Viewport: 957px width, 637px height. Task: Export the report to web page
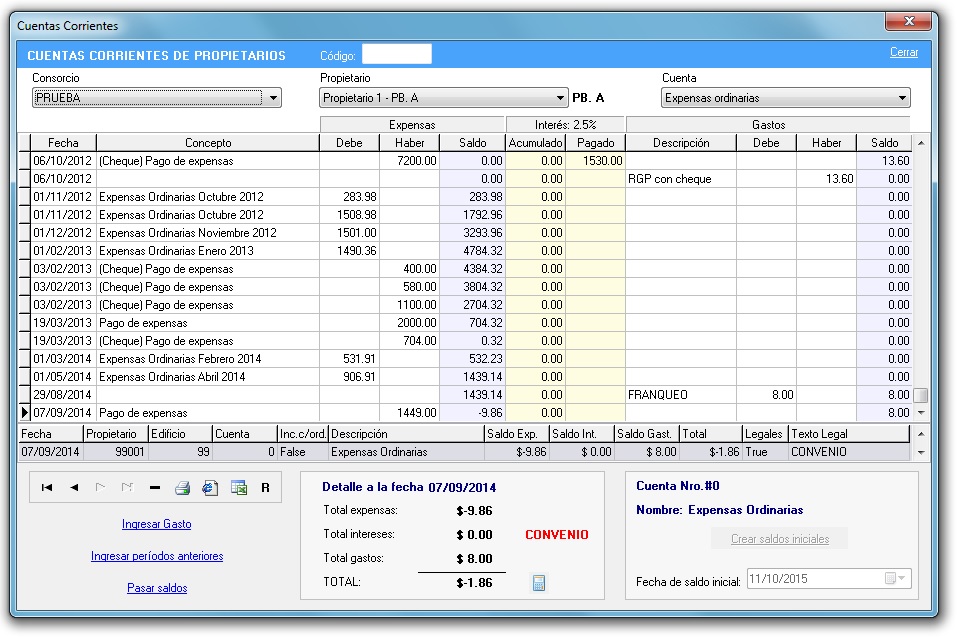click(210, 488)
